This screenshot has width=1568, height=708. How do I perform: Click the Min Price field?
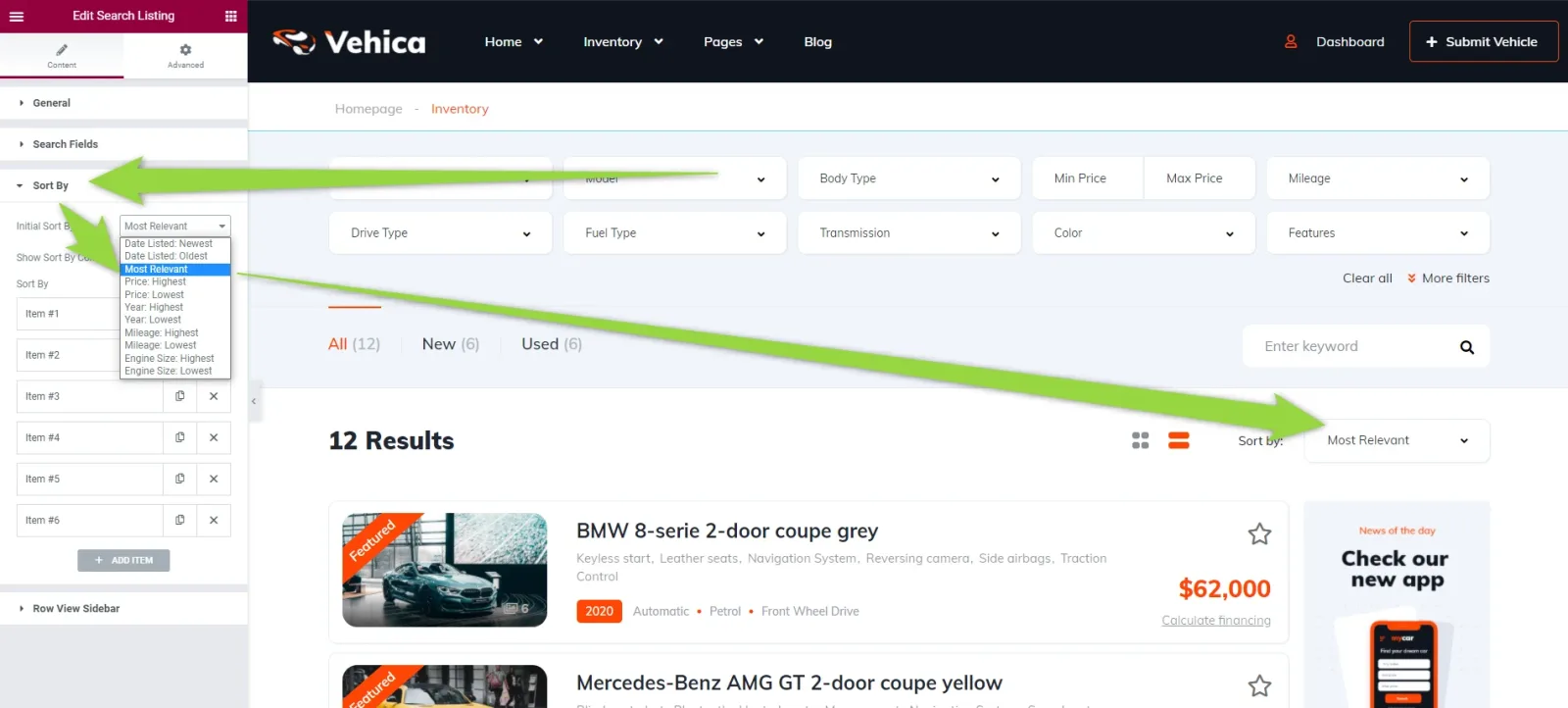[1088, 178]
